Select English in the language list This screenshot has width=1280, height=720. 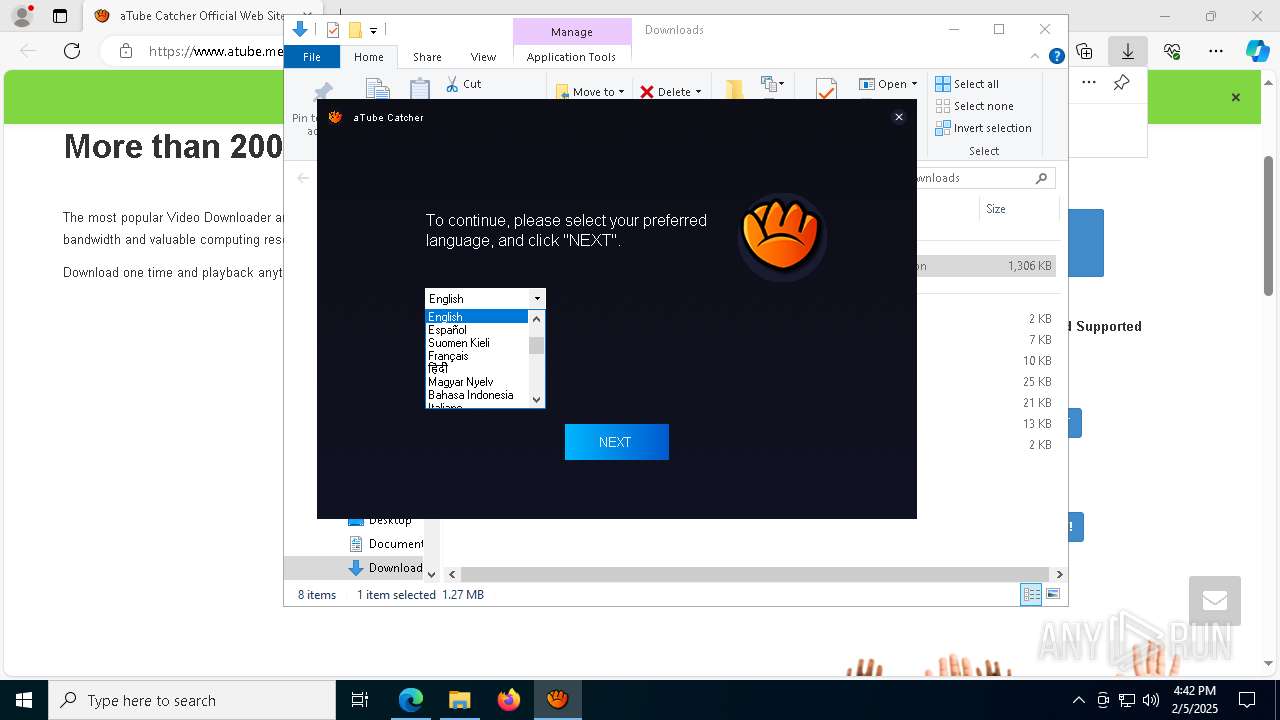476,317
